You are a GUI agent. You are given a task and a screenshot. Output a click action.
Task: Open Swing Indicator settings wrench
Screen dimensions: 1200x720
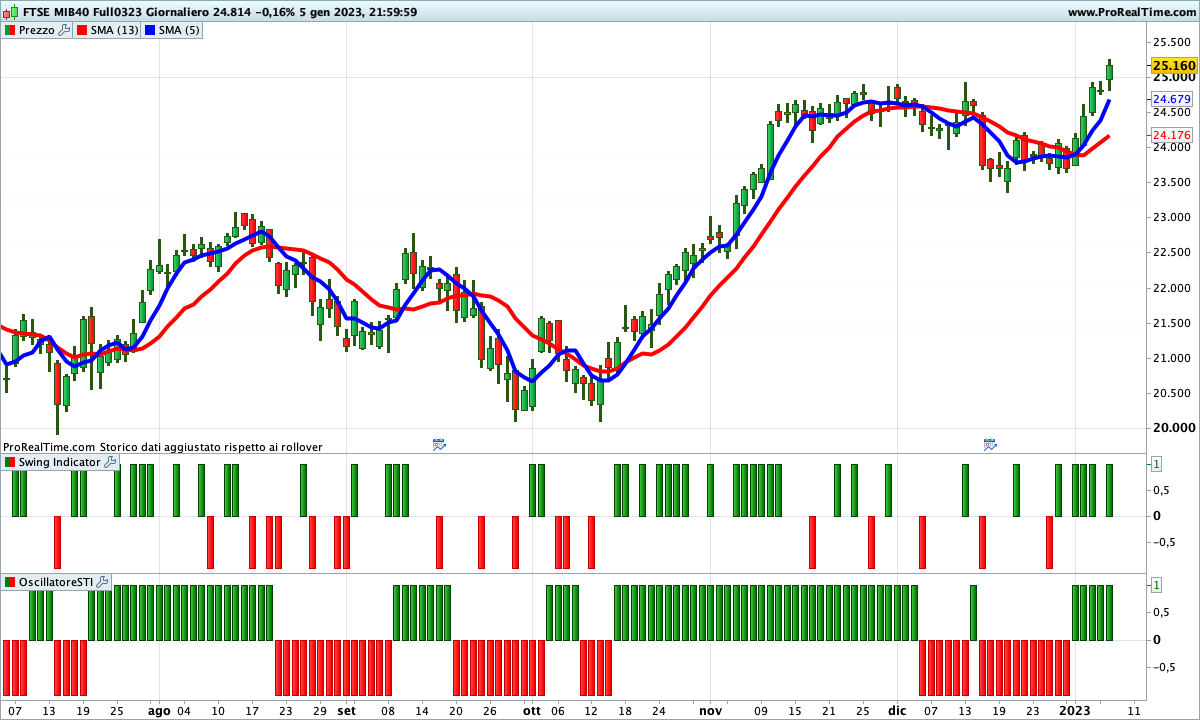point(110,462)
